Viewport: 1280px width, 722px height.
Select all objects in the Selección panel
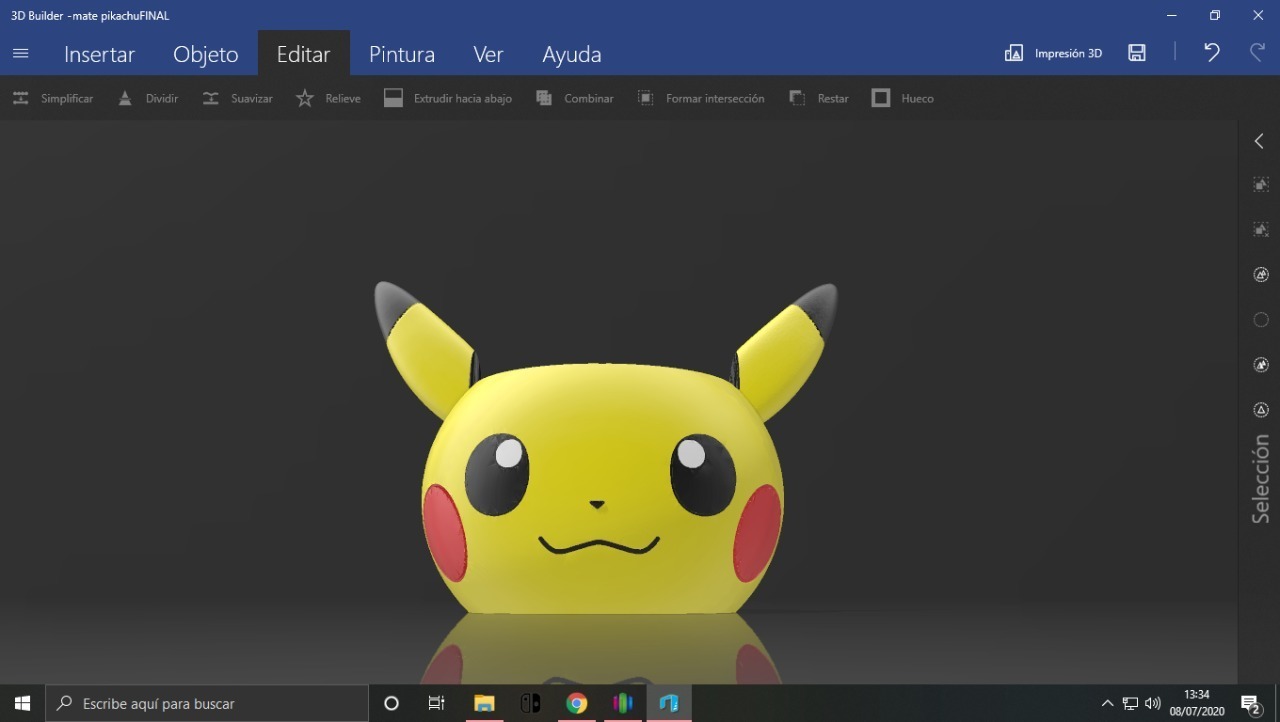(1260, 184)
